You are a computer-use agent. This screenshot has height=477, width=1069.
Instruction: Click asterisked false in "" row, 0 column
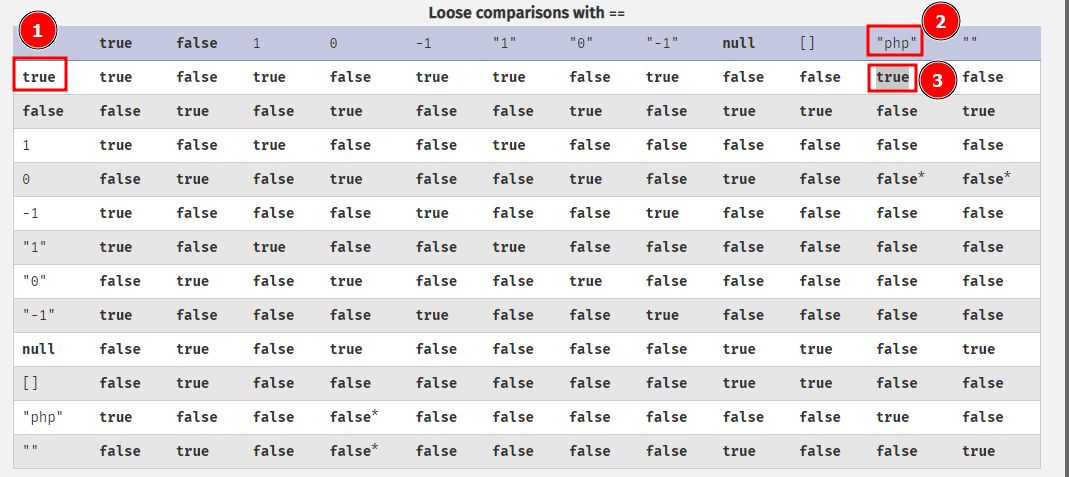353,451
